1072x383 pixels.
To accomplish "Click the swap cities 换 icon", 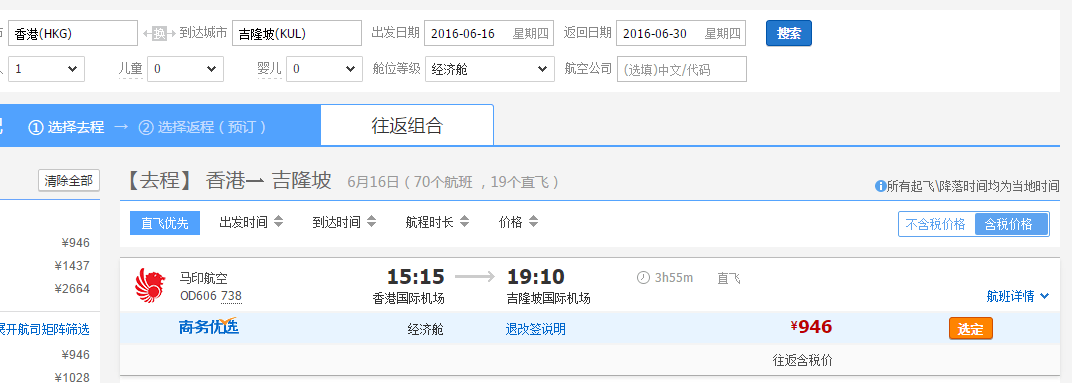I will click(159, 34).
